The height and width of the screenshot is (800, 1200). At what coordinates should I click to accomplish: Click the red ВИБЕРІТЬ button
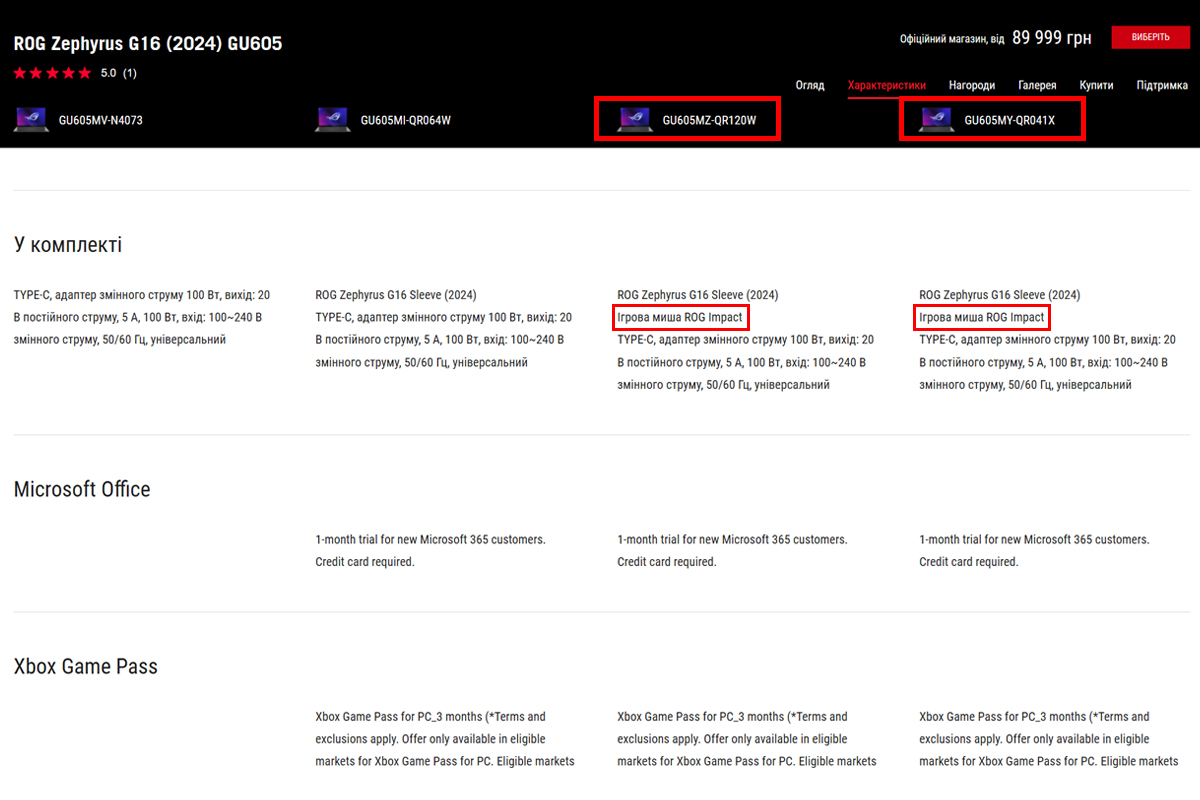[x=1150, y=38]
